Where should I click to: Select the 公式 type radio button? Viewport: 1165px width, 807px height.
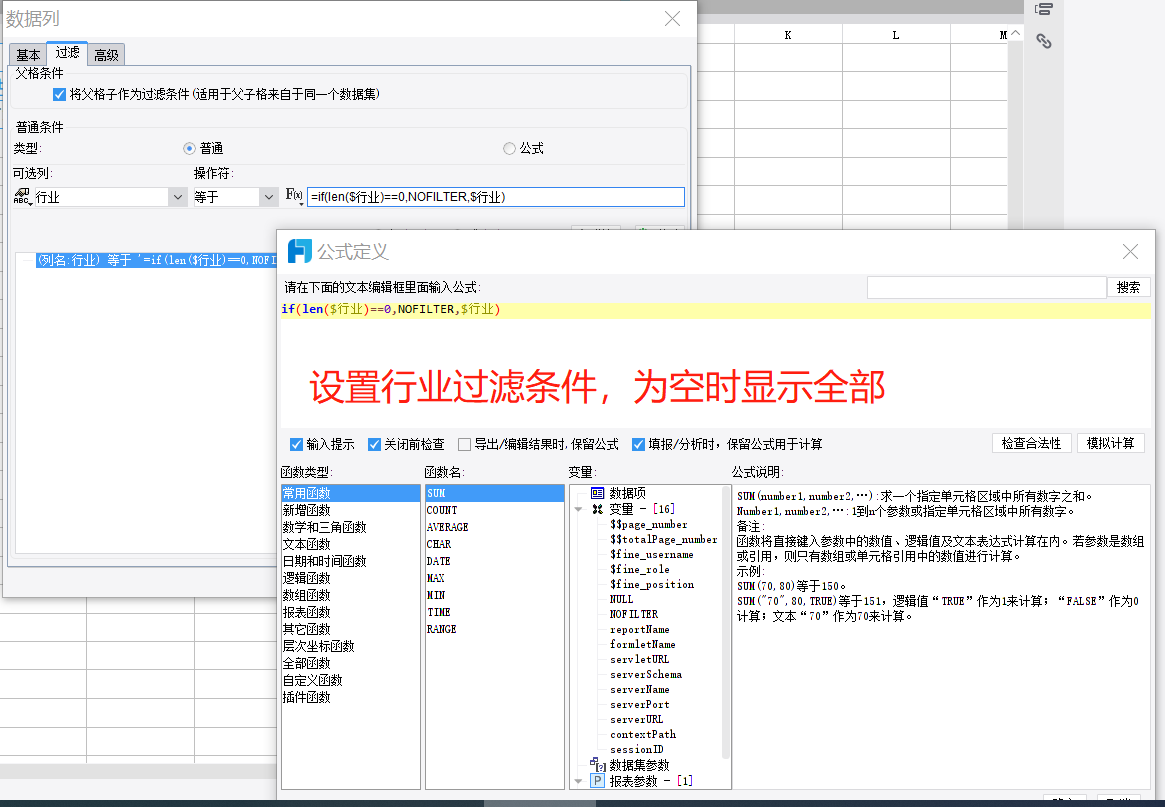509,149
